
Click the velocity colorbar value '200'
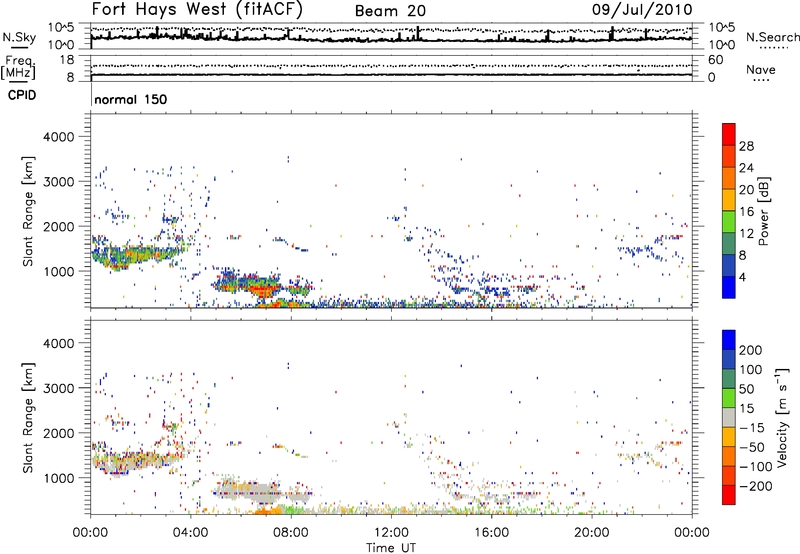751,350
